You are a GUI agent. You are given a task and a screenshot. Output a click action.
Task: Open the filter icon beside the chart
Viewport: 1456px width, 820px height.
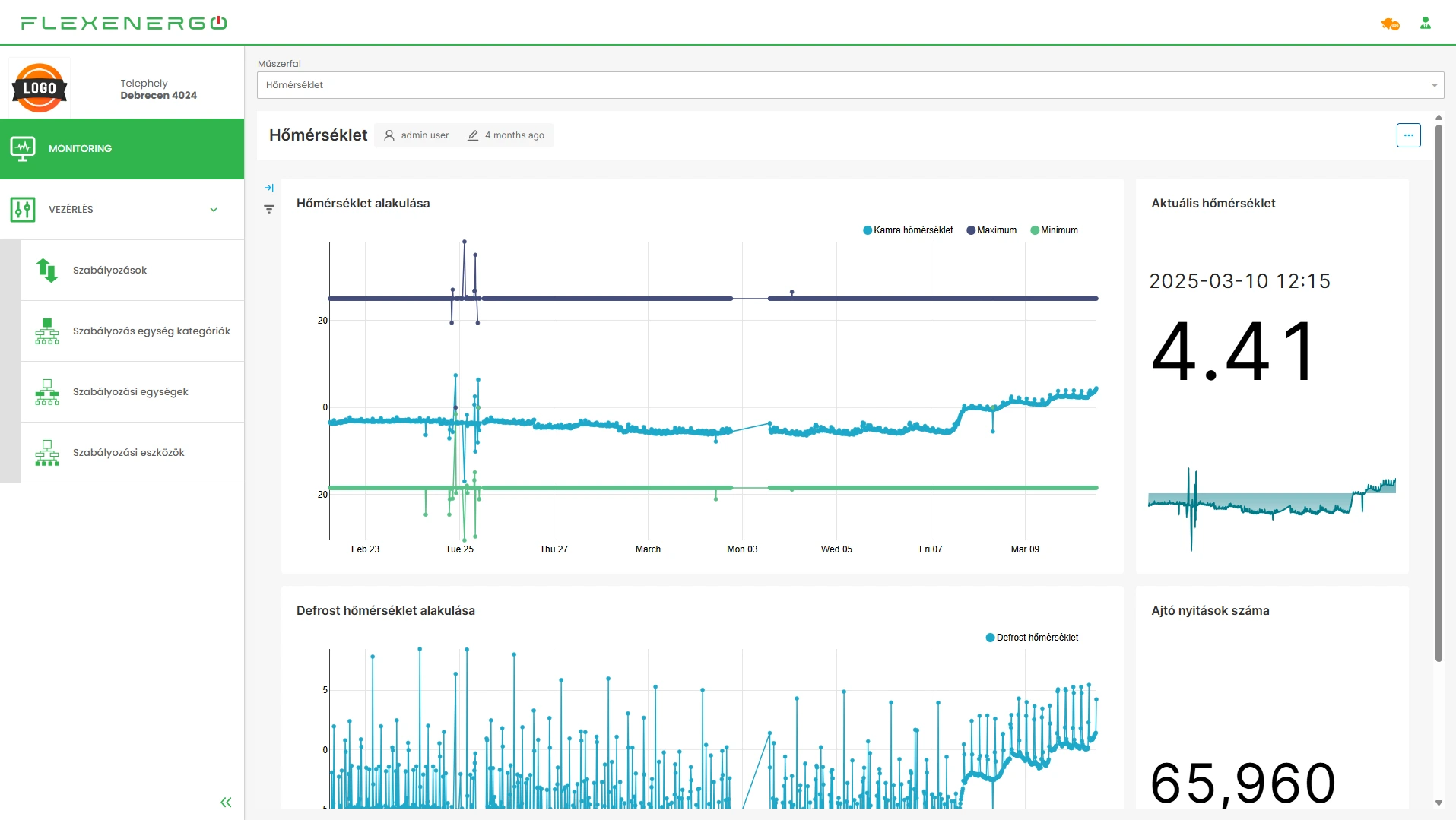pyautogui.click(x=269, y=209)
